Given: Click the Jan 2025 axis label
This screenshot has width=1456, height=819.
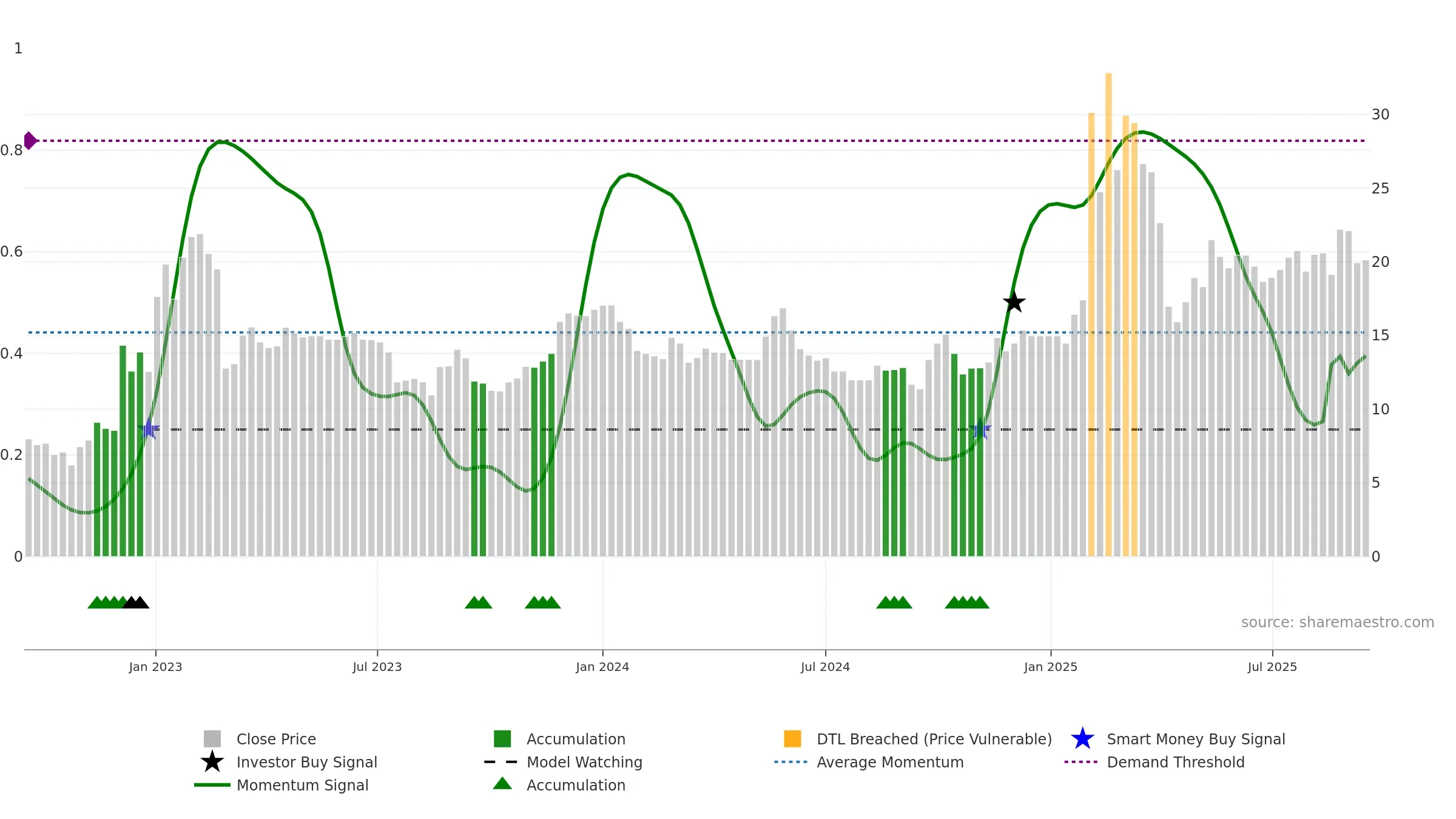Looking at the screenshot, I should tap(1051, 667).
